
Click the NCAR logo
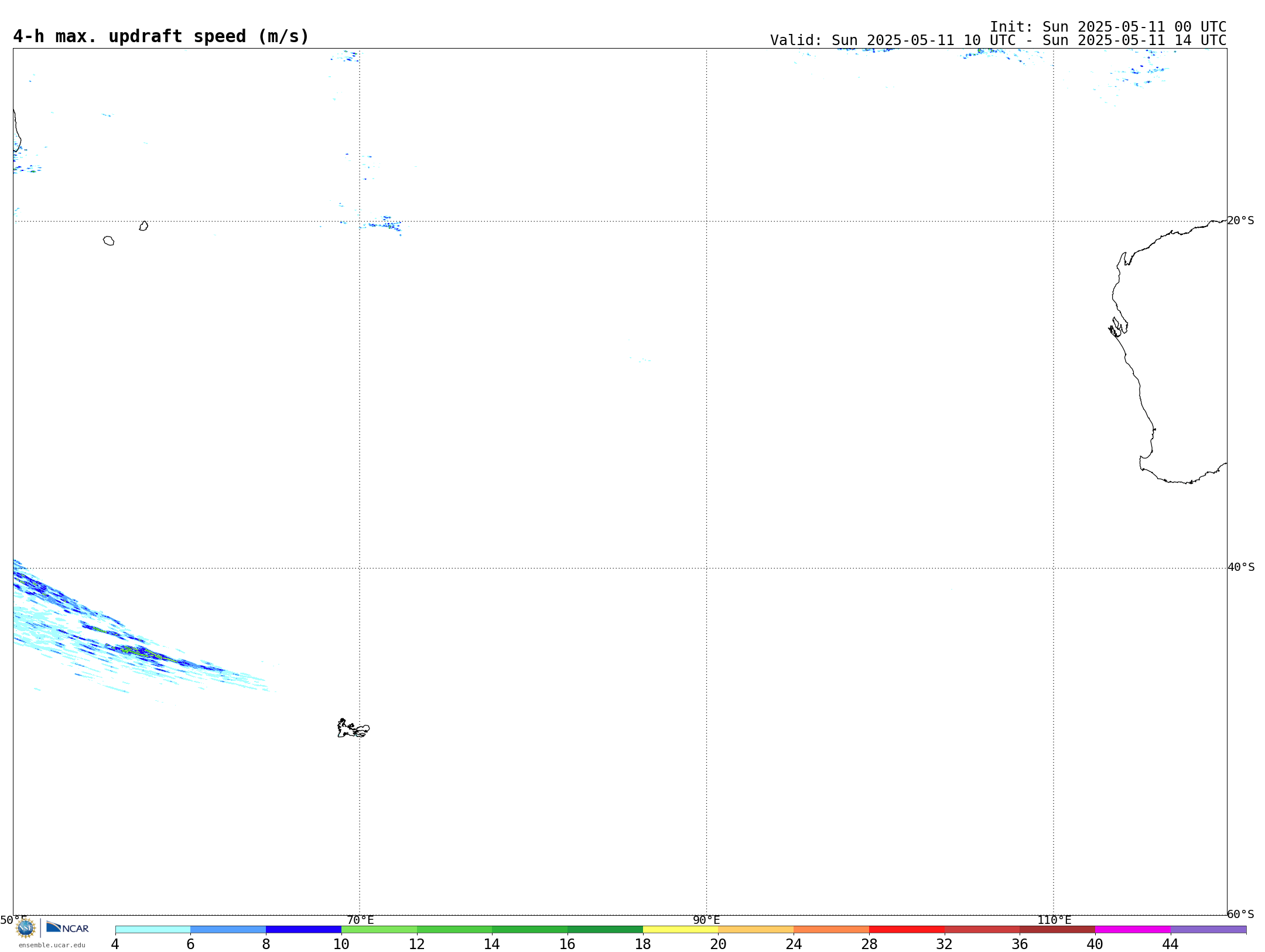point(67,927)
